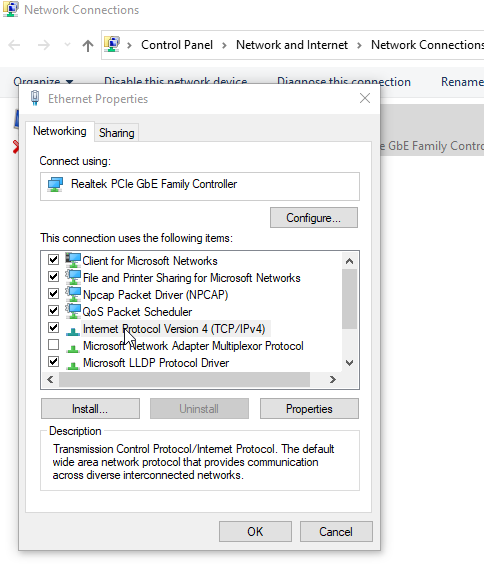Image resolution: width=484 pixels, height=567 pixels.
Task: Click the list's scroll down arrow
Action: [x=349, y=363]
